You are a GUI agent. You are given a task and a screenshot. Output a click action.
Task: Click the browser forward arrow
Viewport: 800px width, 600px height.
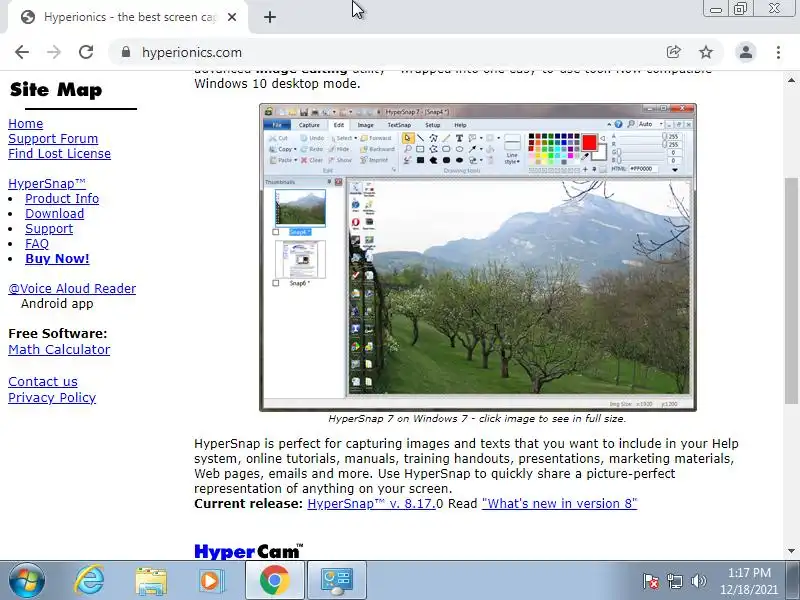tap(54, 52)
